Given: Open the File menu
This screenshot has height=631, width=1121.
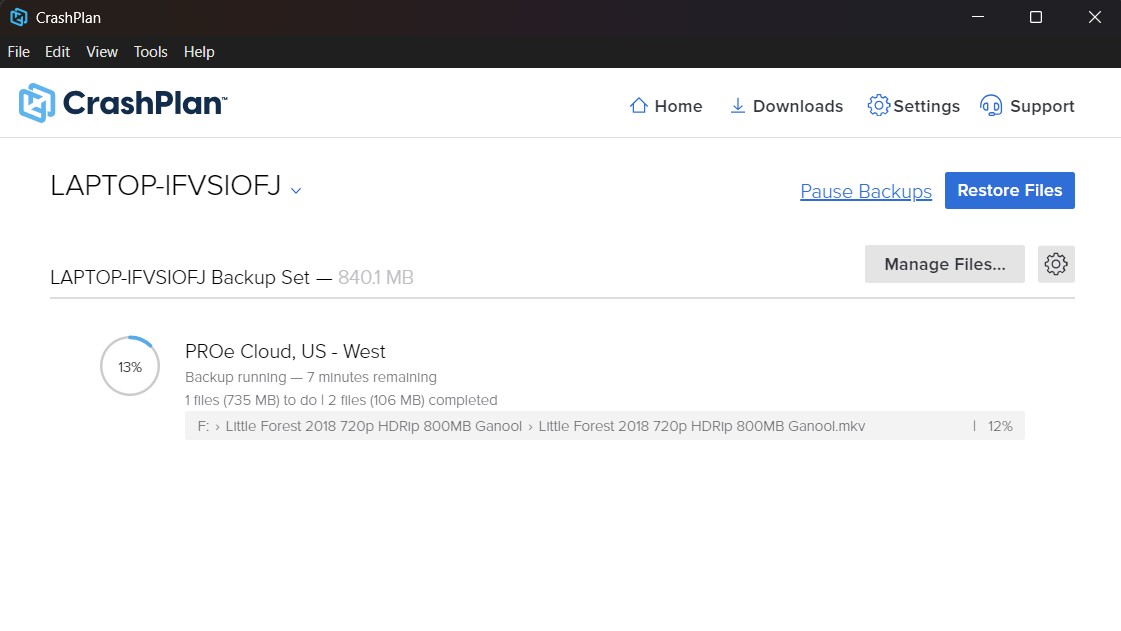Looking at the screenshot, I should point(18,52).
